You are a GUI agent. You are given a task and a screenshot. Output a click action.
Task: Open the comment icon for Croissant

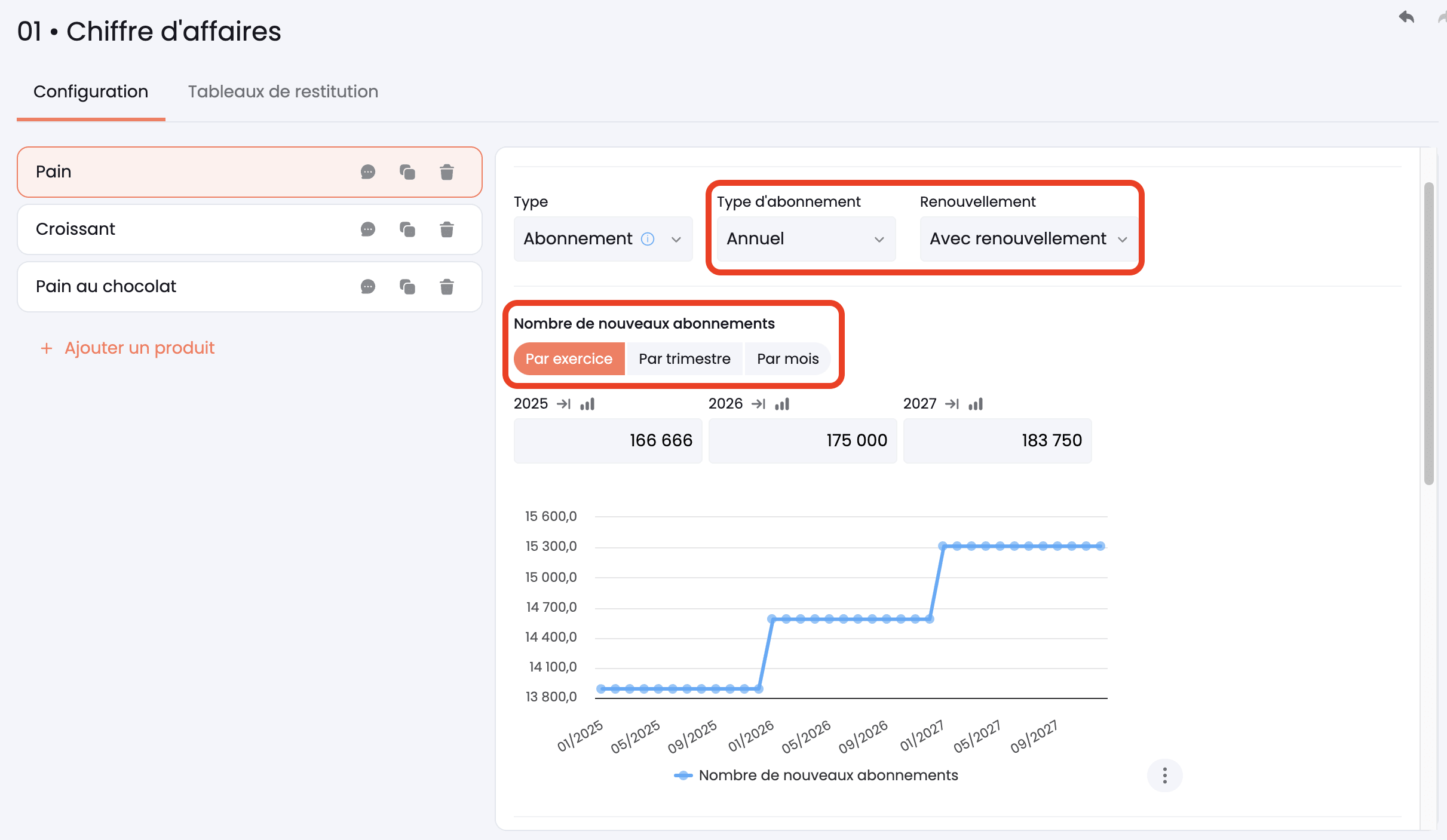tap(368, 229)
